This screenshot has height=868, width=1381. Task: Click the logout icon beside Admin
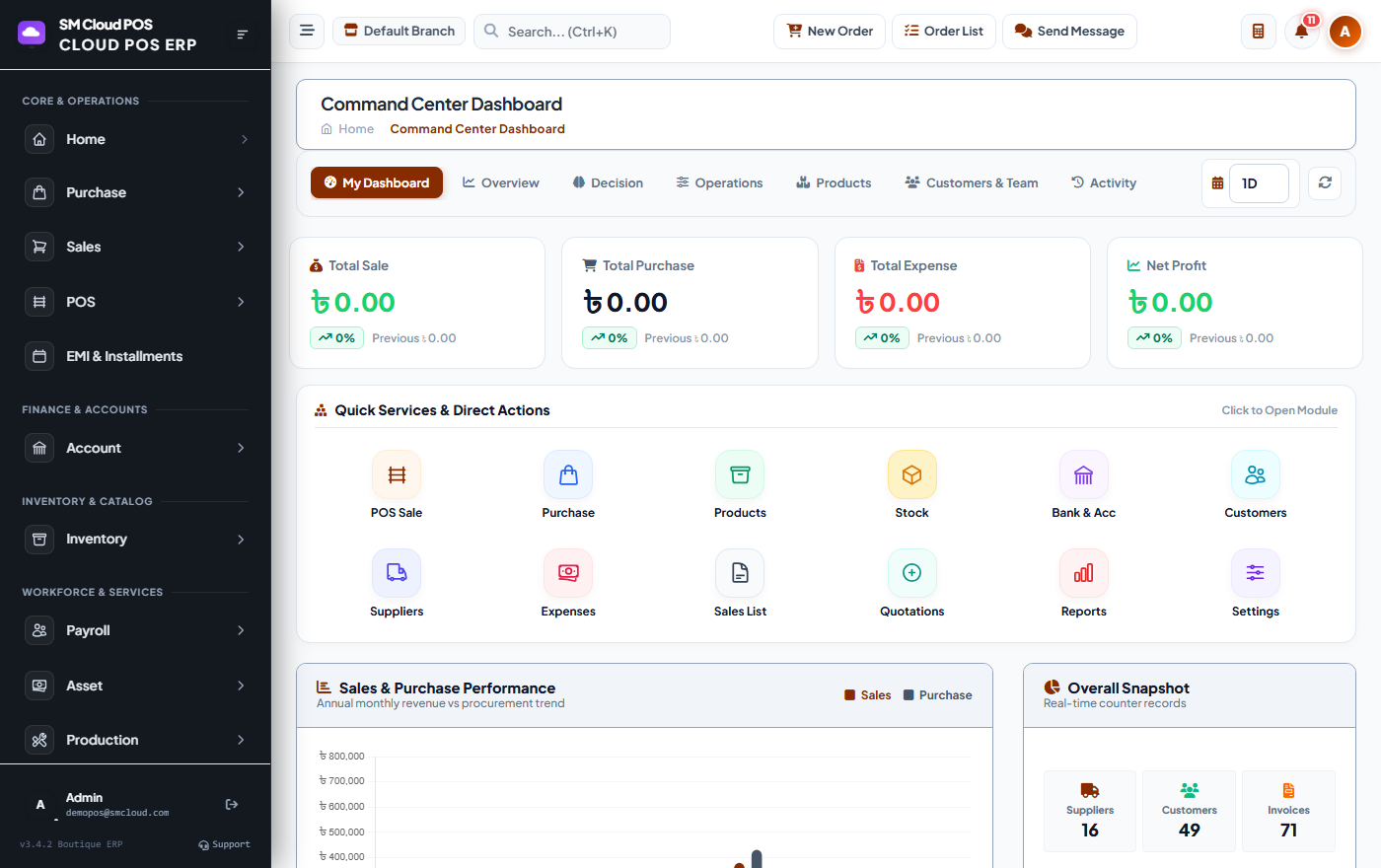[x=232, y=805]
